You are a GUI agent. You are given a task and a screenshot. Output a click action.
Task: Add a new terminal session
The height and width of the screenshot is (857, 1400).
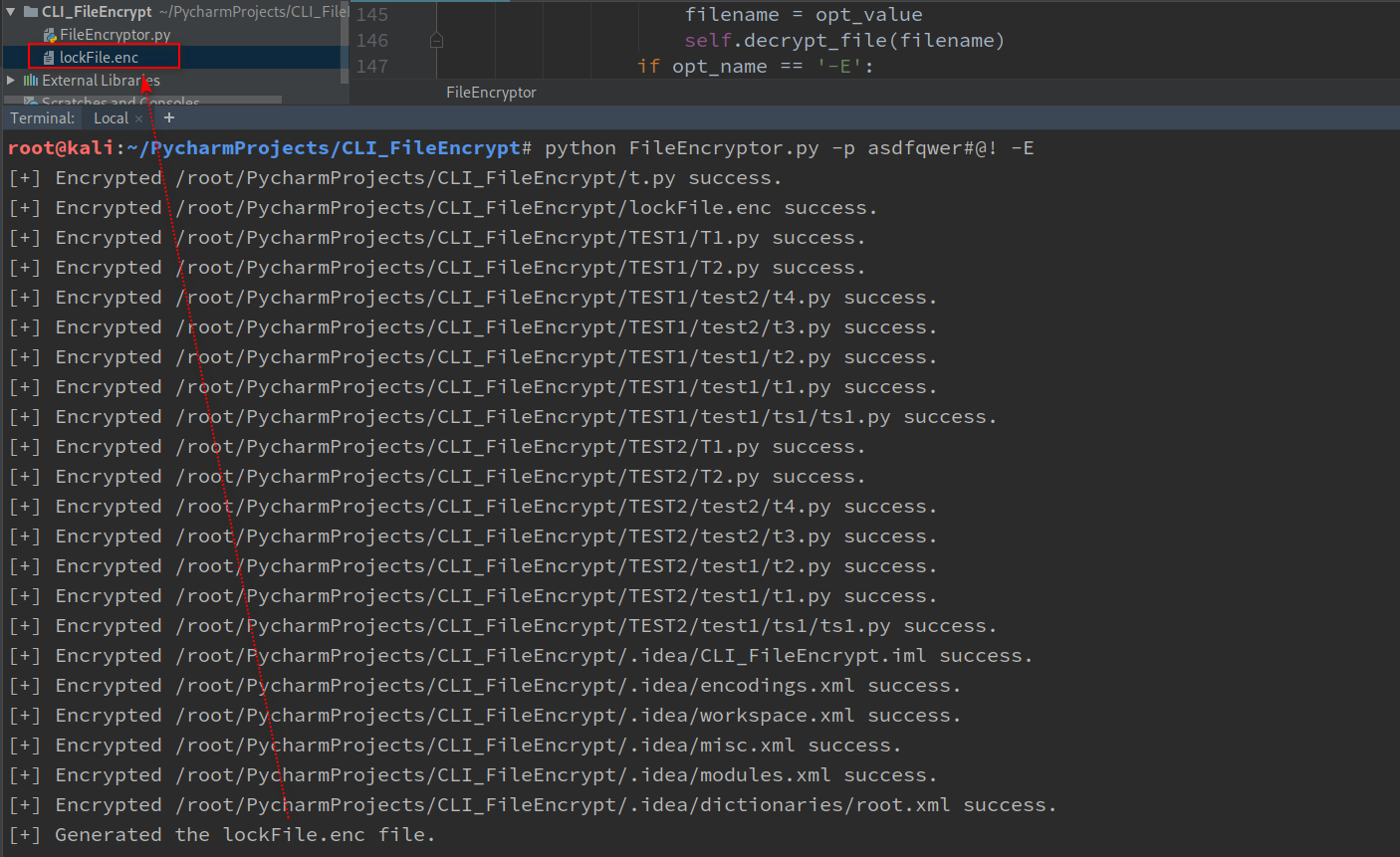point(169,117)
